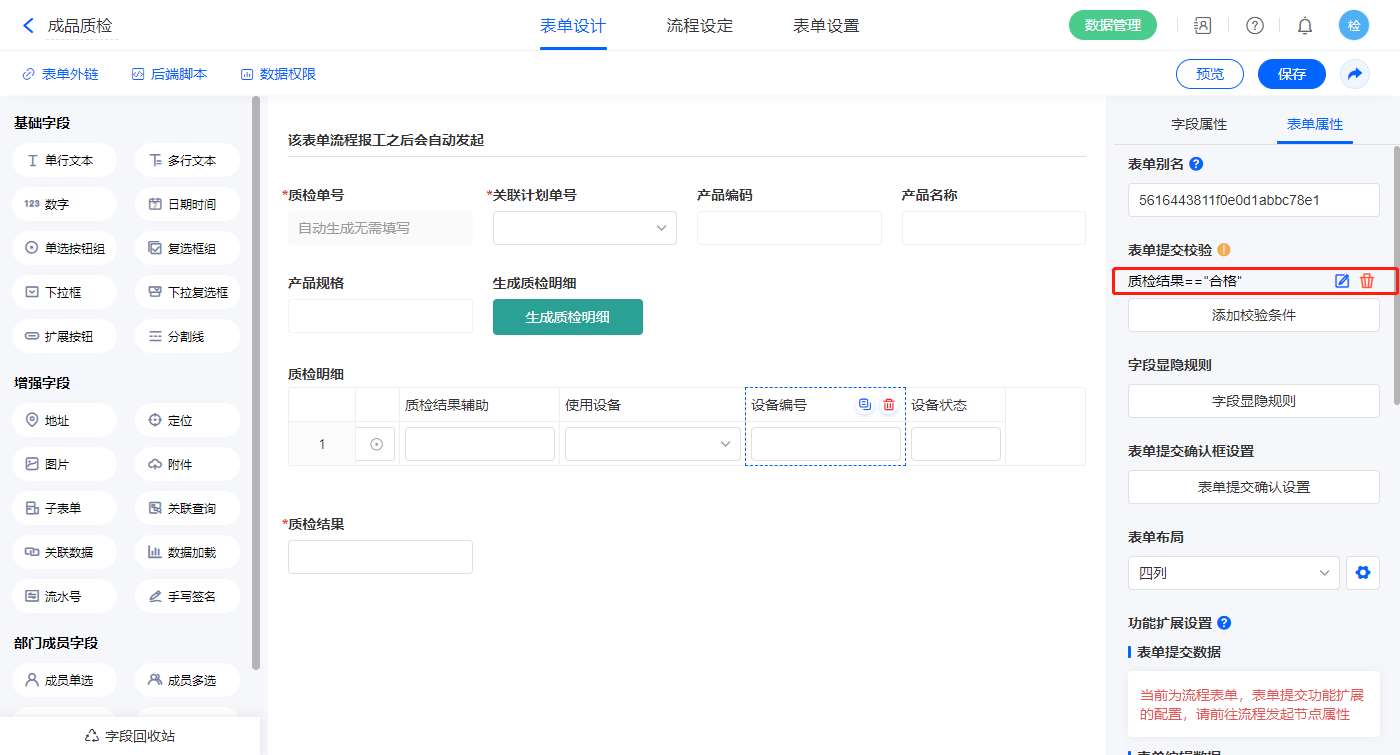Click the back arrow next to 成品质检
The width and height of the screenshot is (1400, 755).
tap(28, 26)
